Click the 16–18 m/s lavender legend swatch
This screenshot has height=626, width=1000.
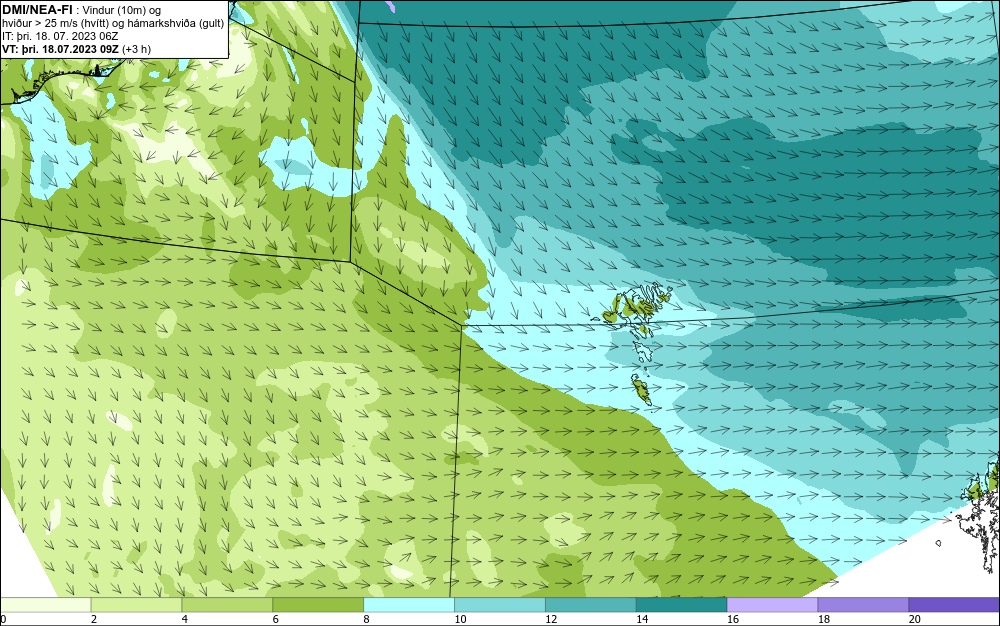(x=772, y=605)
